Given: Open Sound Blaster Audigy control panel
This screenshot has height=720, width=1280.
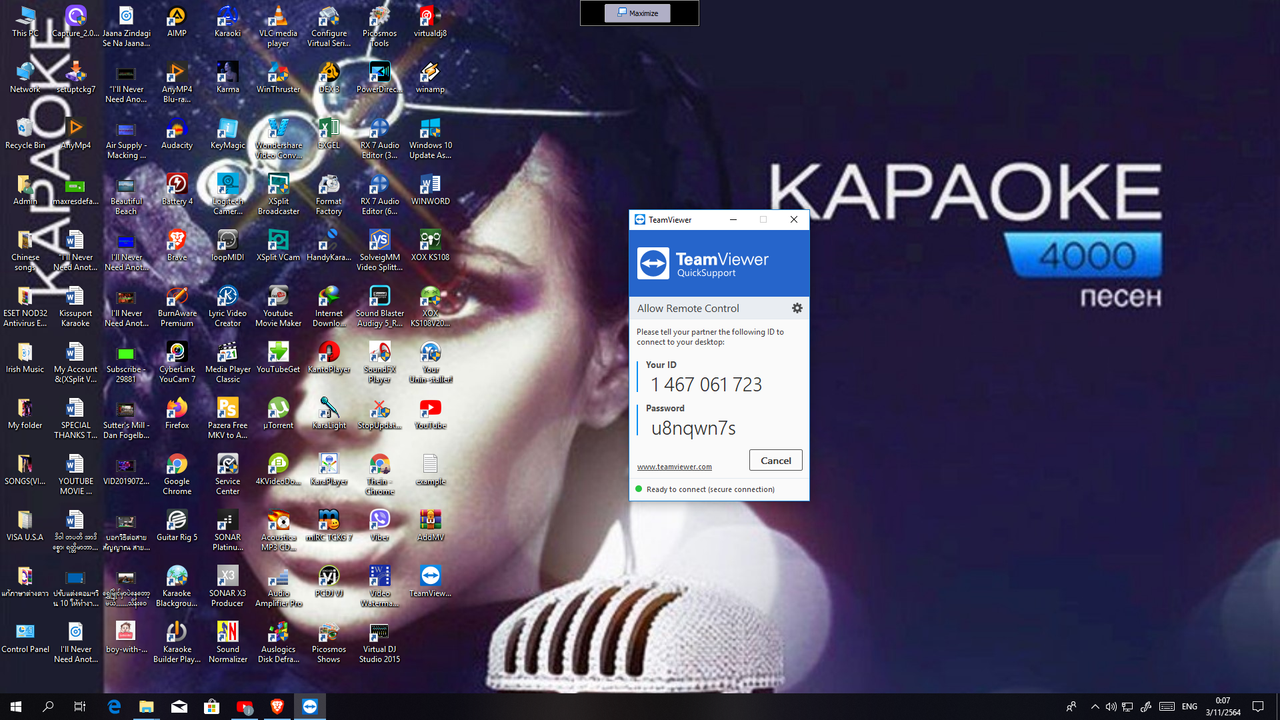Looking at the screenshot, I should (379, 298).
